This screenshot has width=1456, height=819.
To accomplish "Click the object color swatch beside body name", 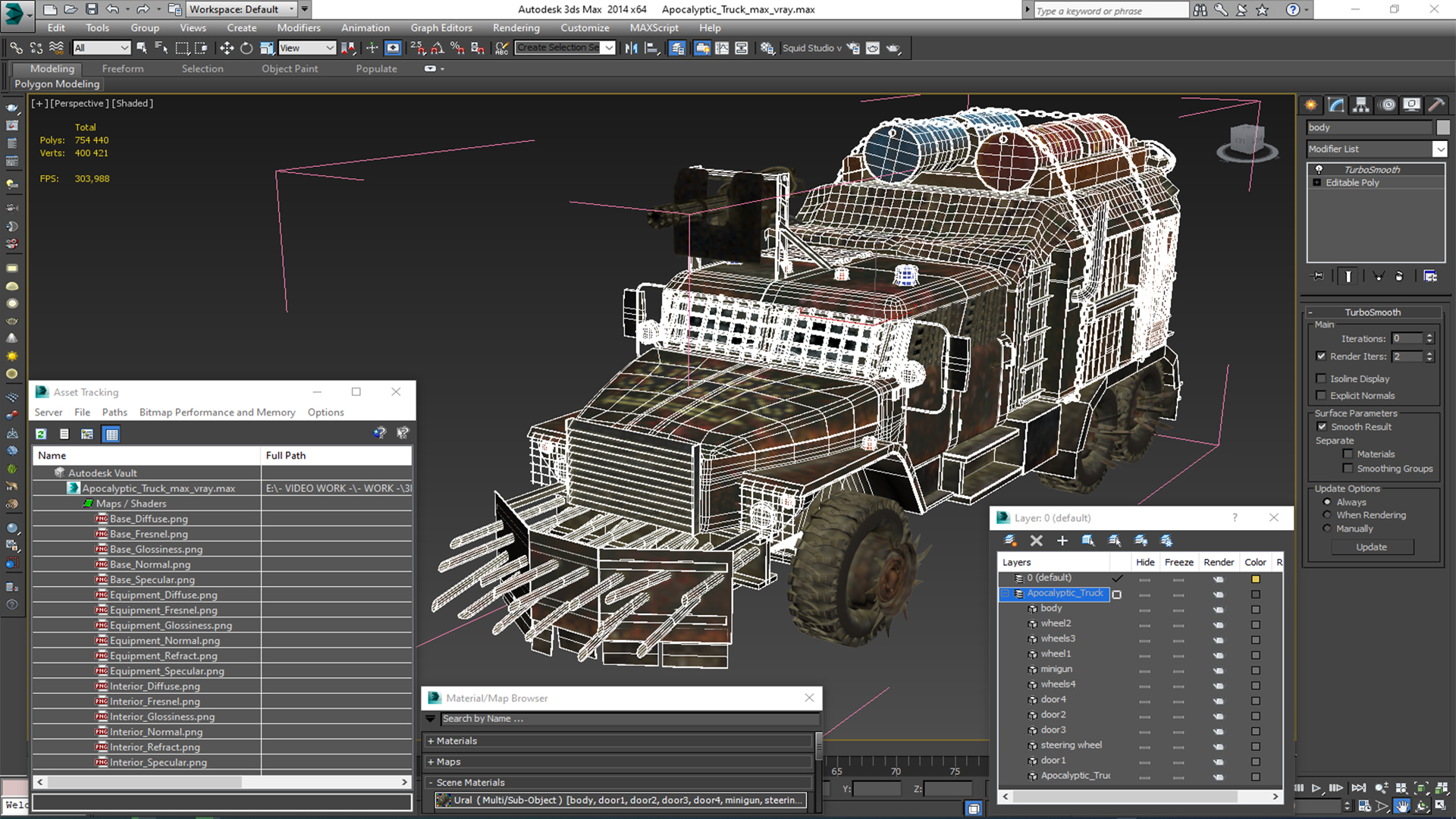I will [1442, 127].
